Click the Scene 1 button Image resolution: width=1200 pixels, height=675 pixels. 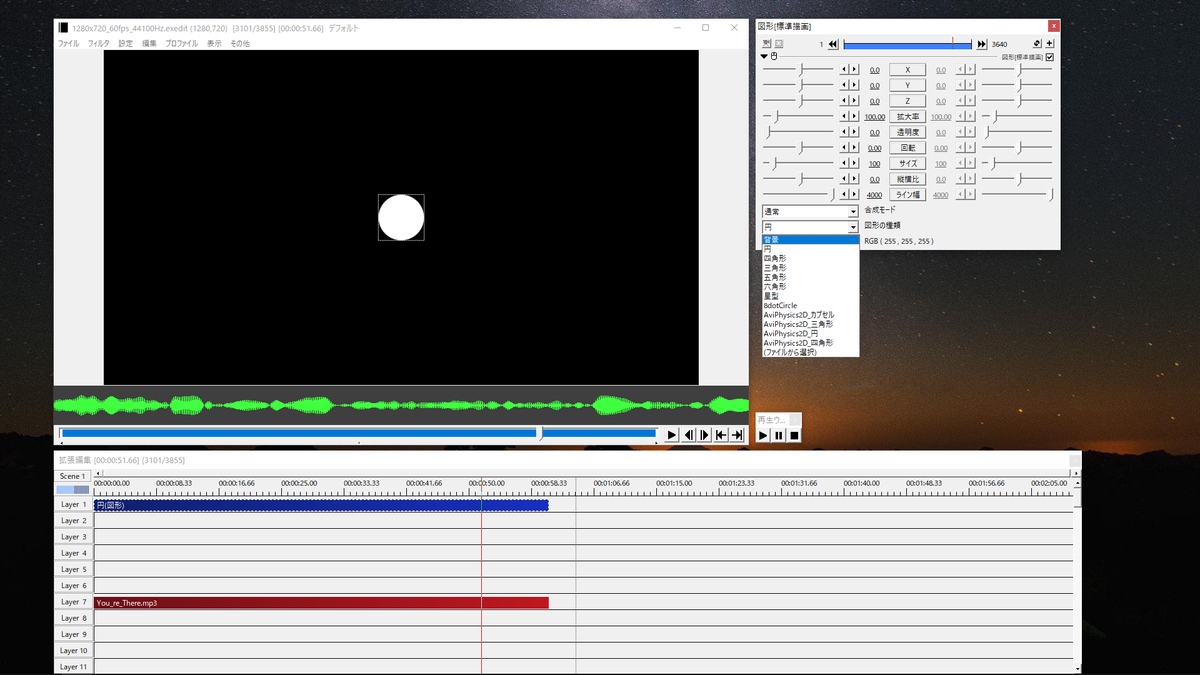[x=73, y=476]
